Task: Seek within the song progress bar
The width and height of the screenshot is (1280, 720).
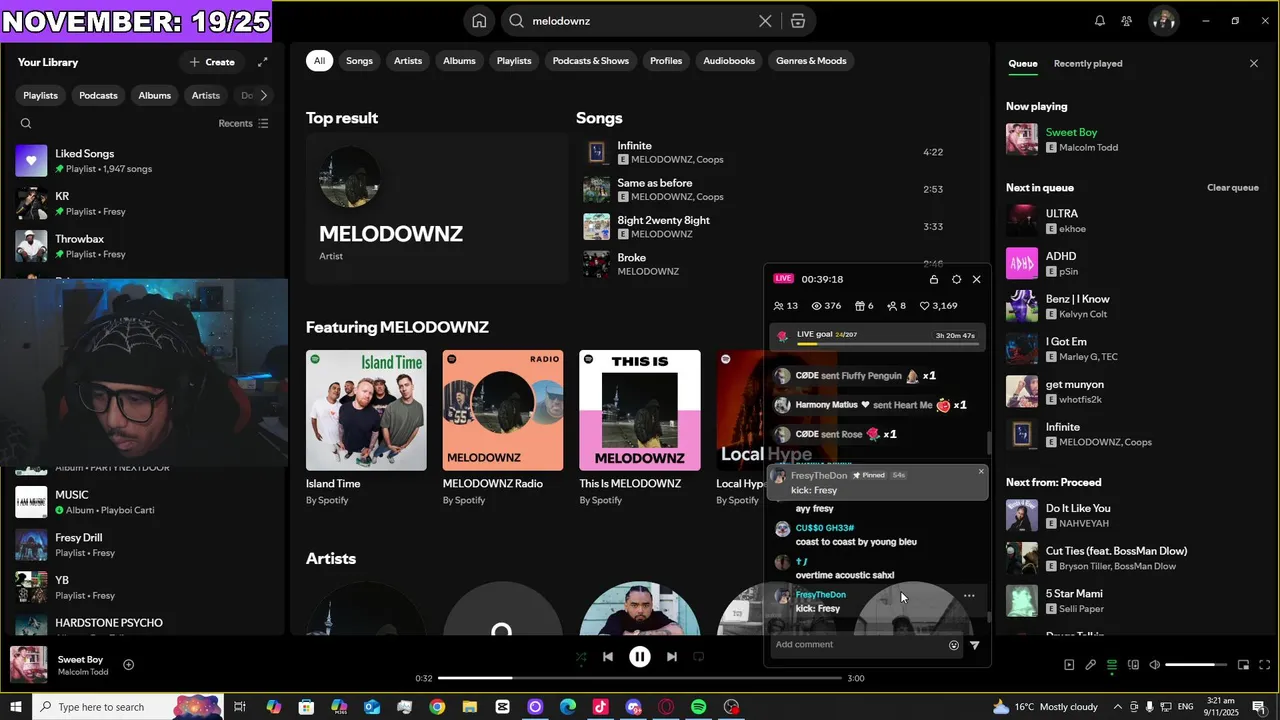Action: (x=640, y=678)
